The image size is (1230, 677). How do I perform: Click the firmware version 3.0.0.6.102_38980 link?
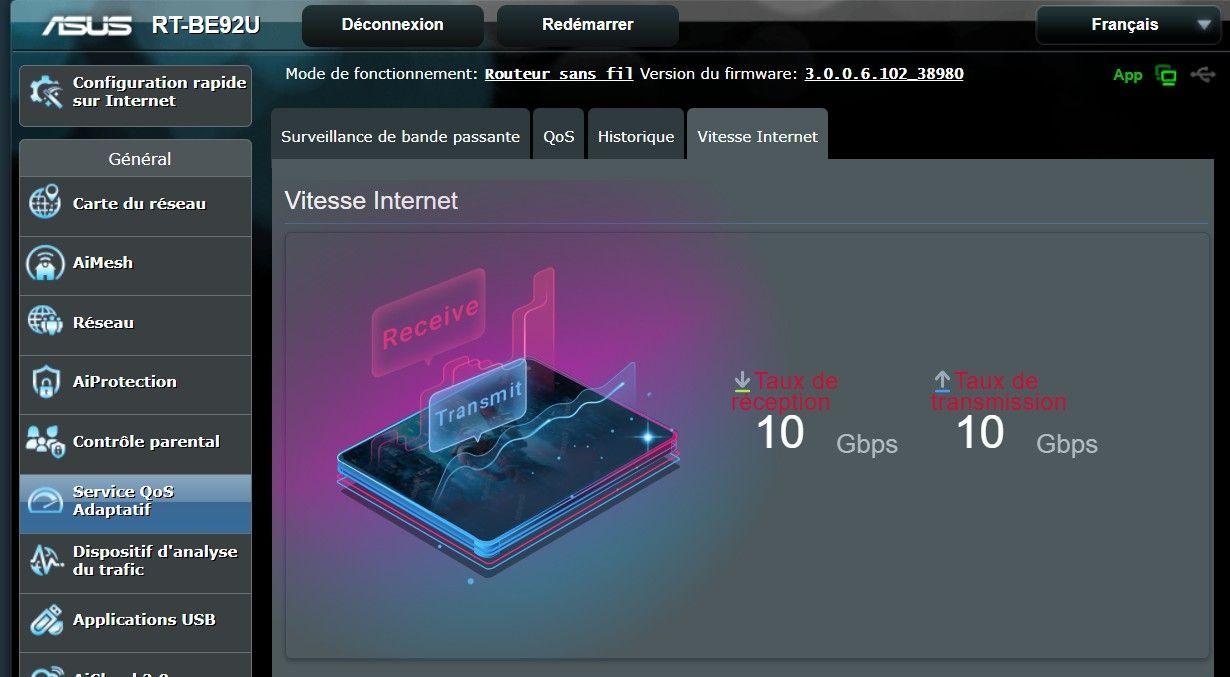click(x=884, y=74)
